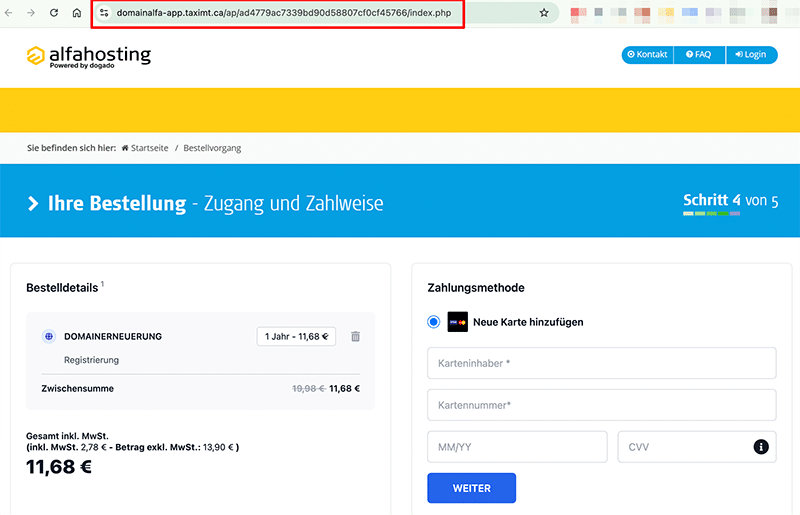Screen dimensions: 800x515
Task: Go to Login
Action: (x=751, y=55)
